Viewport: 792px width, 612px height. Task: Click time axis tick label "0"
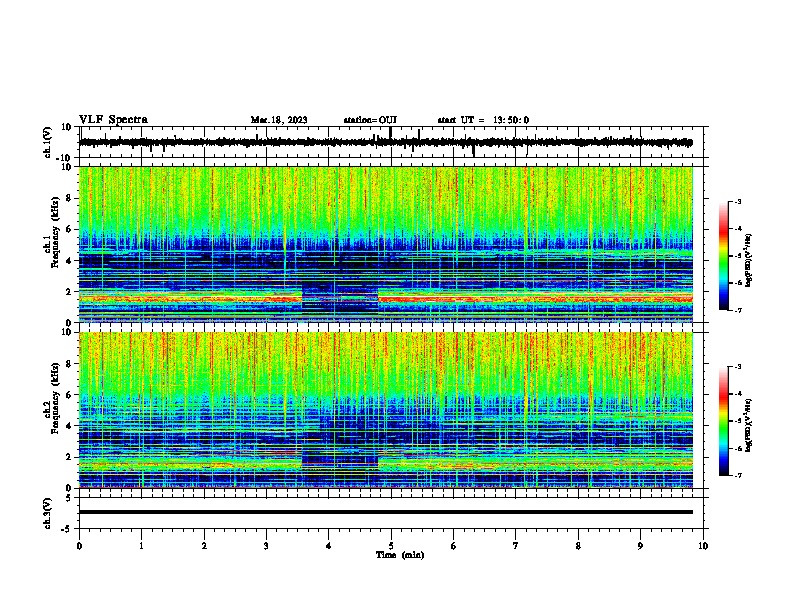tap(79, 546)
